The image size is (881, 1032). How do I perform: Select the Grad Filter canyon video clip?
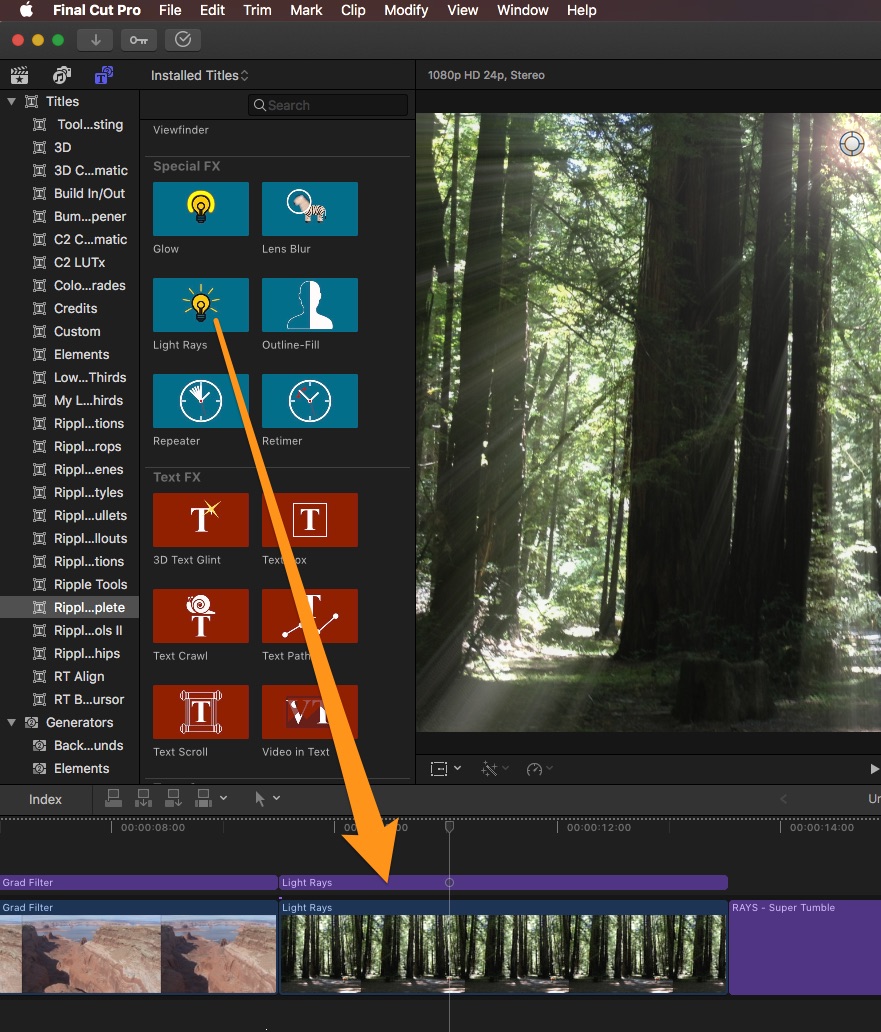(138, 947)
